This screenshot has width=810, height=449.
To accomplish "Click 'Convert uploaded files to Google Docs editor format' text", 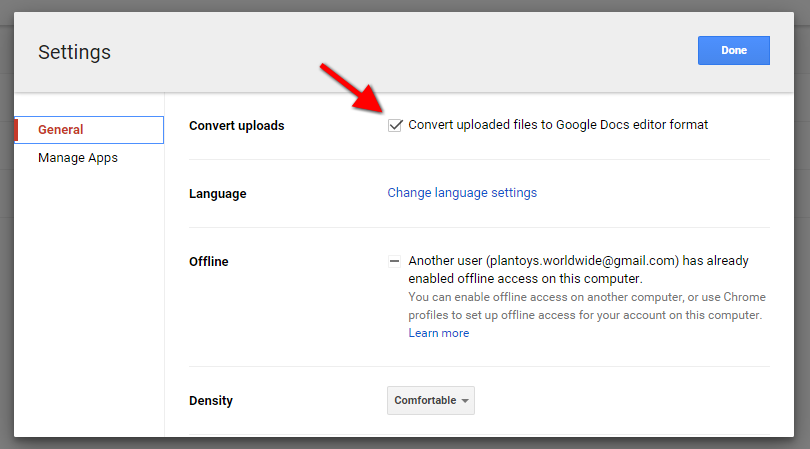I will pos(558,125).
